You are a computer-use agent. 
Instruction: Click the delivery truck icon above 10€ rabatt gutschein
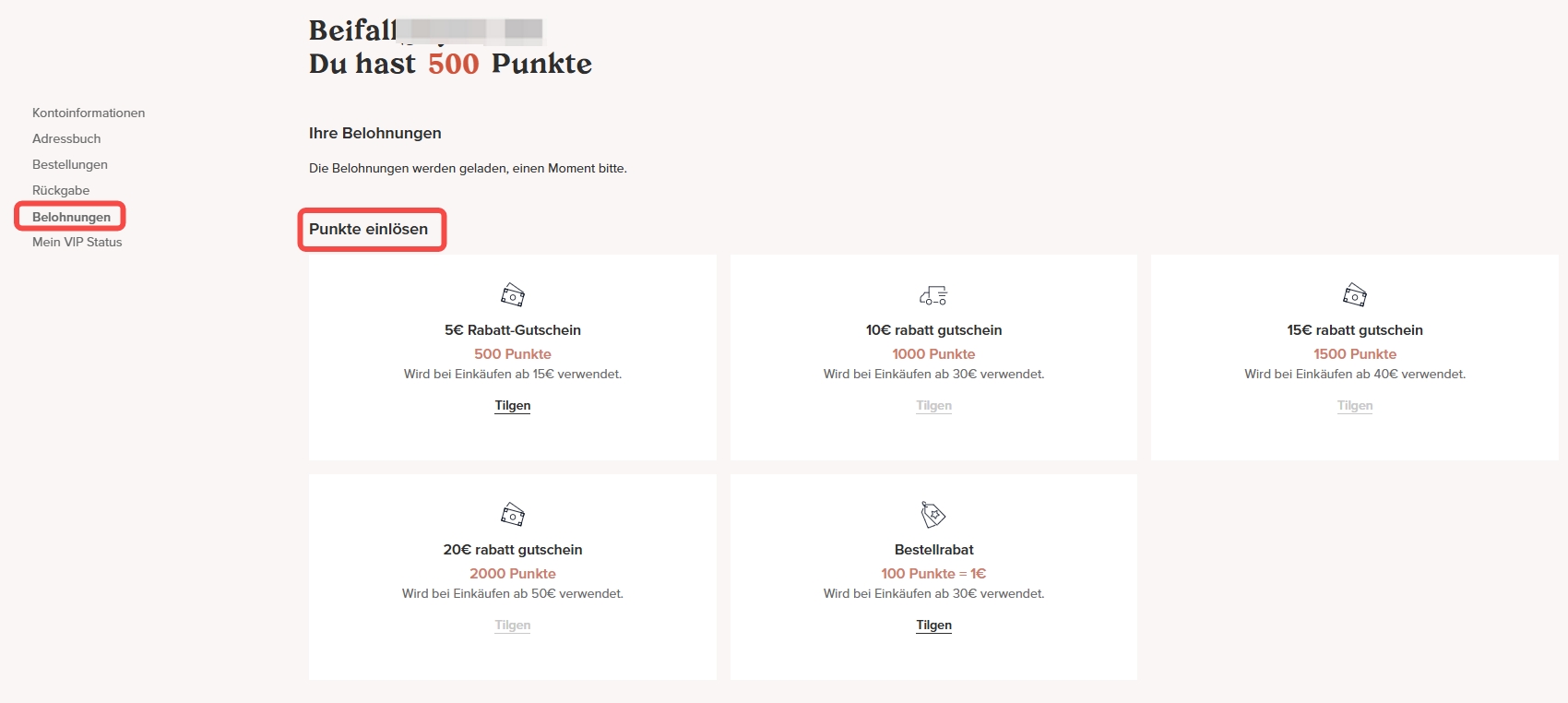tap(933, 295)
